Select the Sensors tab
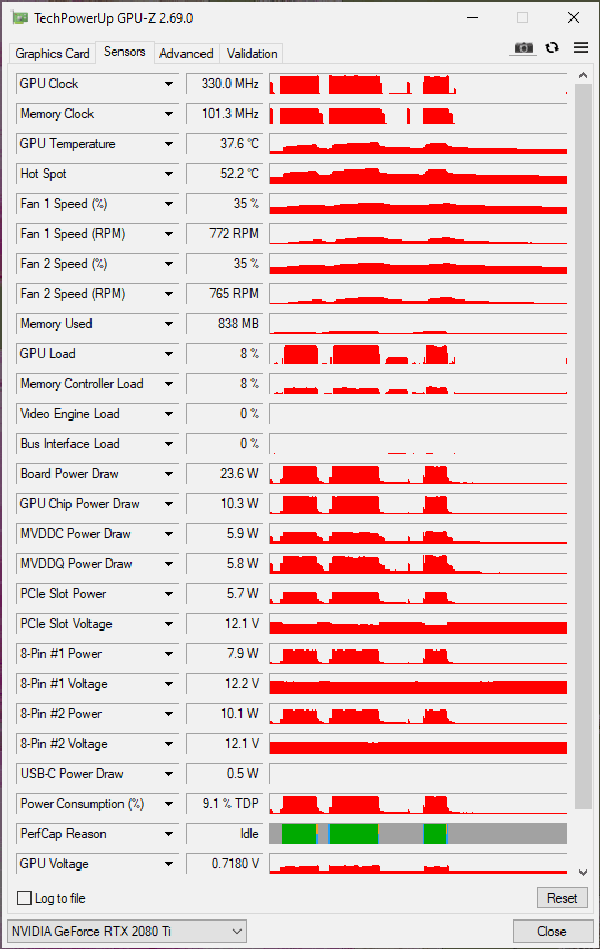The height and width of the screenshot is (949, 600). (x=125, y=51)
